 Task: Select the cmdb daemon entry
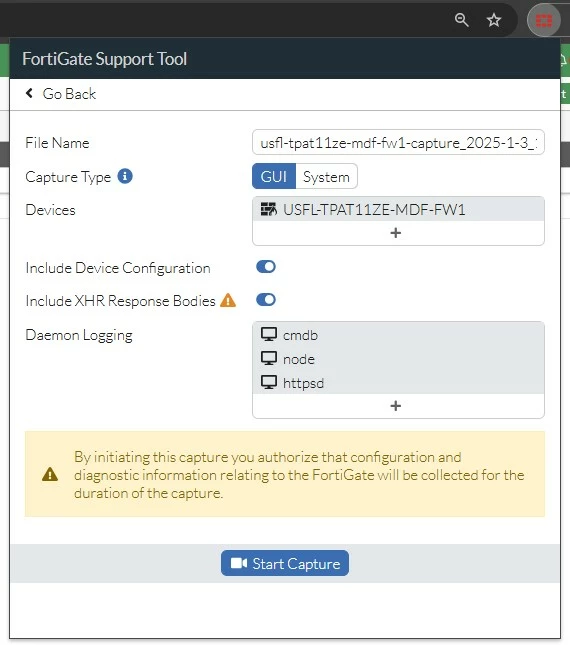[x=398, y=335]
